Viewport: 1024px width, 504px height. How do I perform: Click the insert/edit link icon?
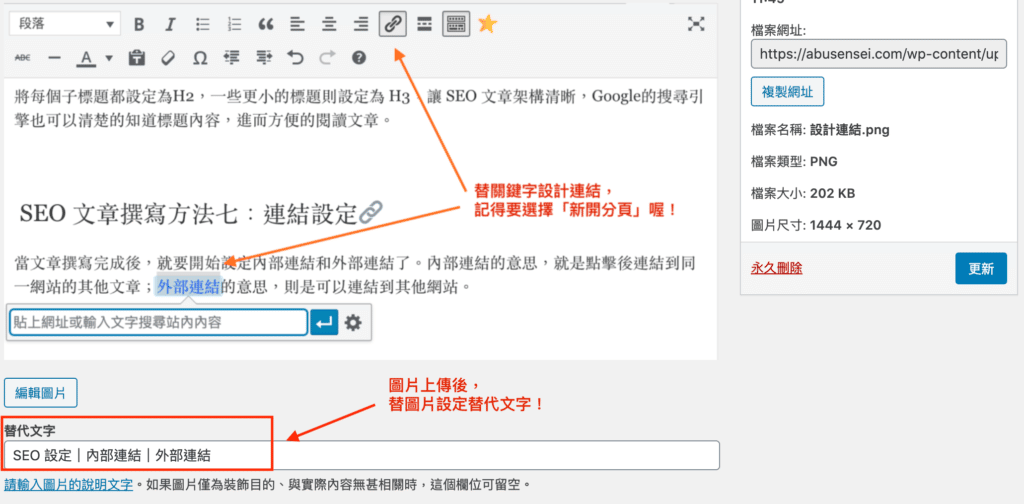(x=393, y=24)
